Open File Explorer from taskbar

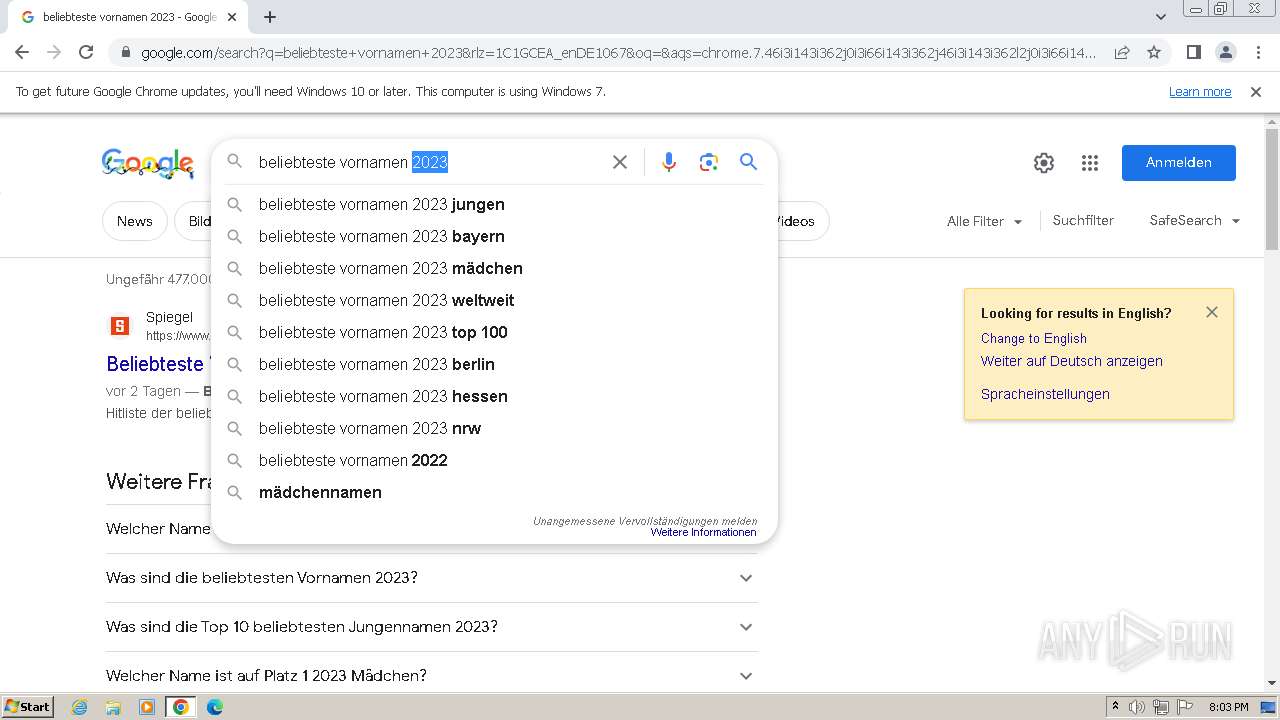click(113, 707)
